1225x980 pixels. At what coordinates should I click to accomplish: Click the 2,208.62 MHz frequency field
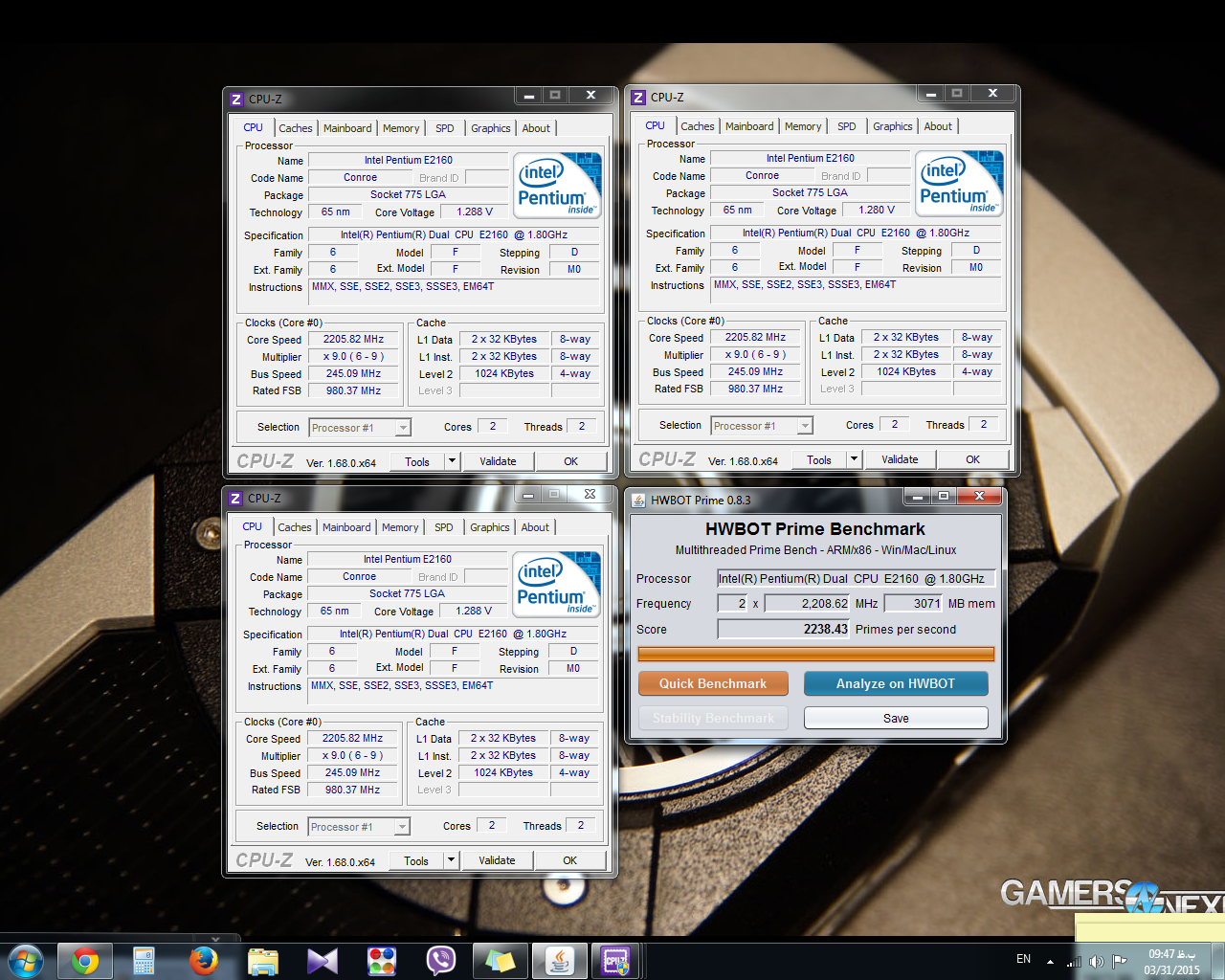[807, 604]
